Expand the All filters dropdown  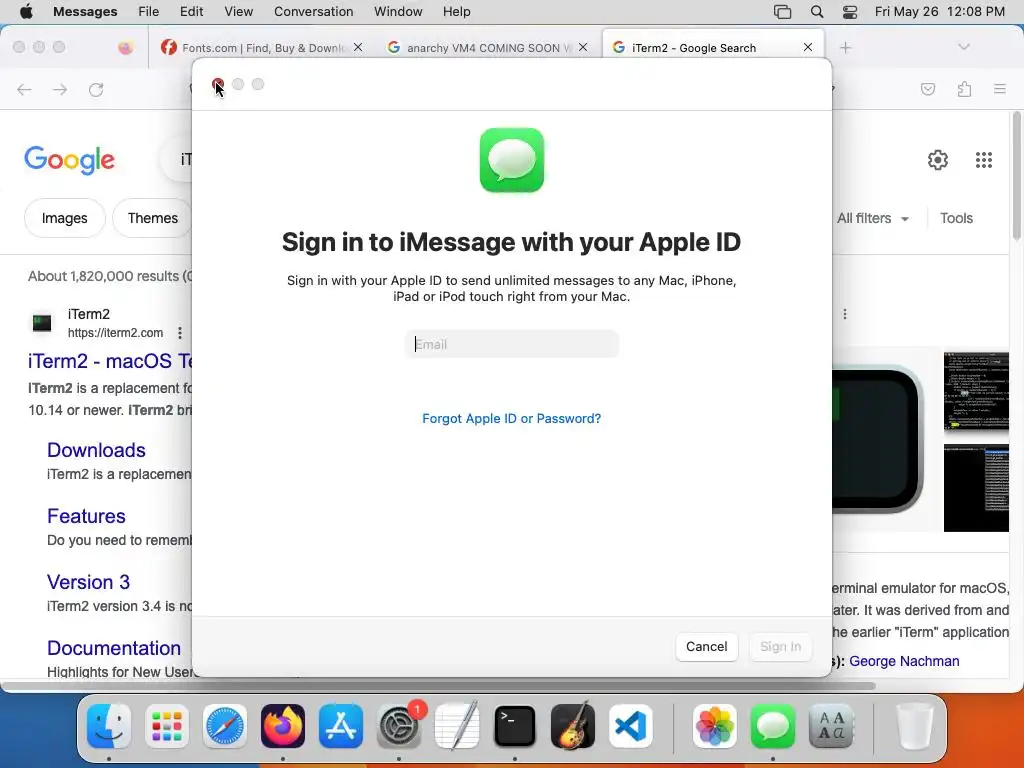point(873,218)
